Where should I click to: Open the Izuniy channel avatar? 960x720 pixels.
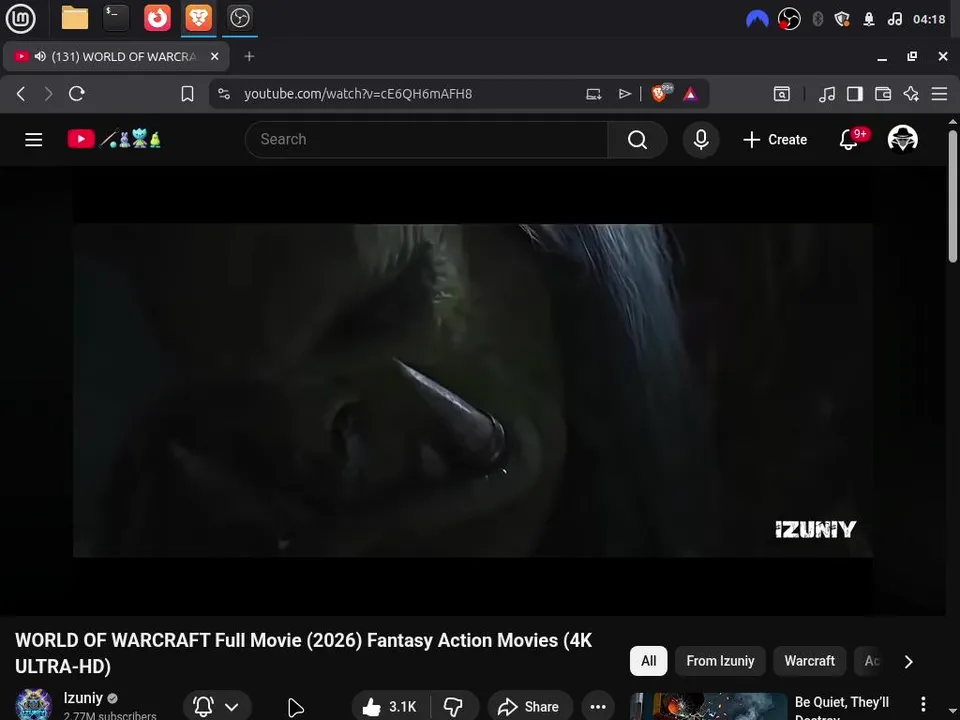pyautogui.click(x=34, y=705)
